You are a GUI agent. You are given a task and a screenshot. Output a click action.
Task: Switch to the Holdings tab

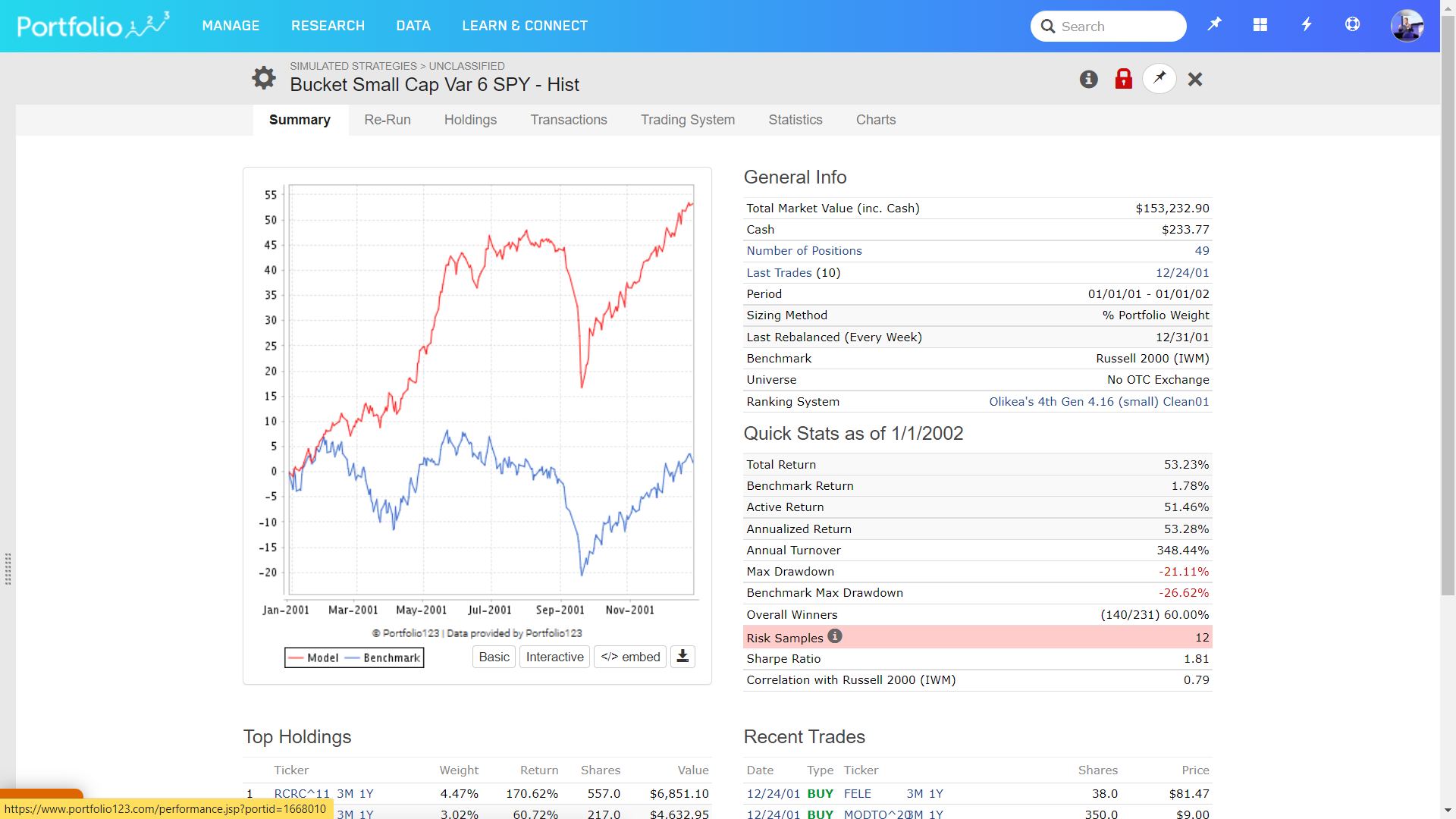coord(470,120)
